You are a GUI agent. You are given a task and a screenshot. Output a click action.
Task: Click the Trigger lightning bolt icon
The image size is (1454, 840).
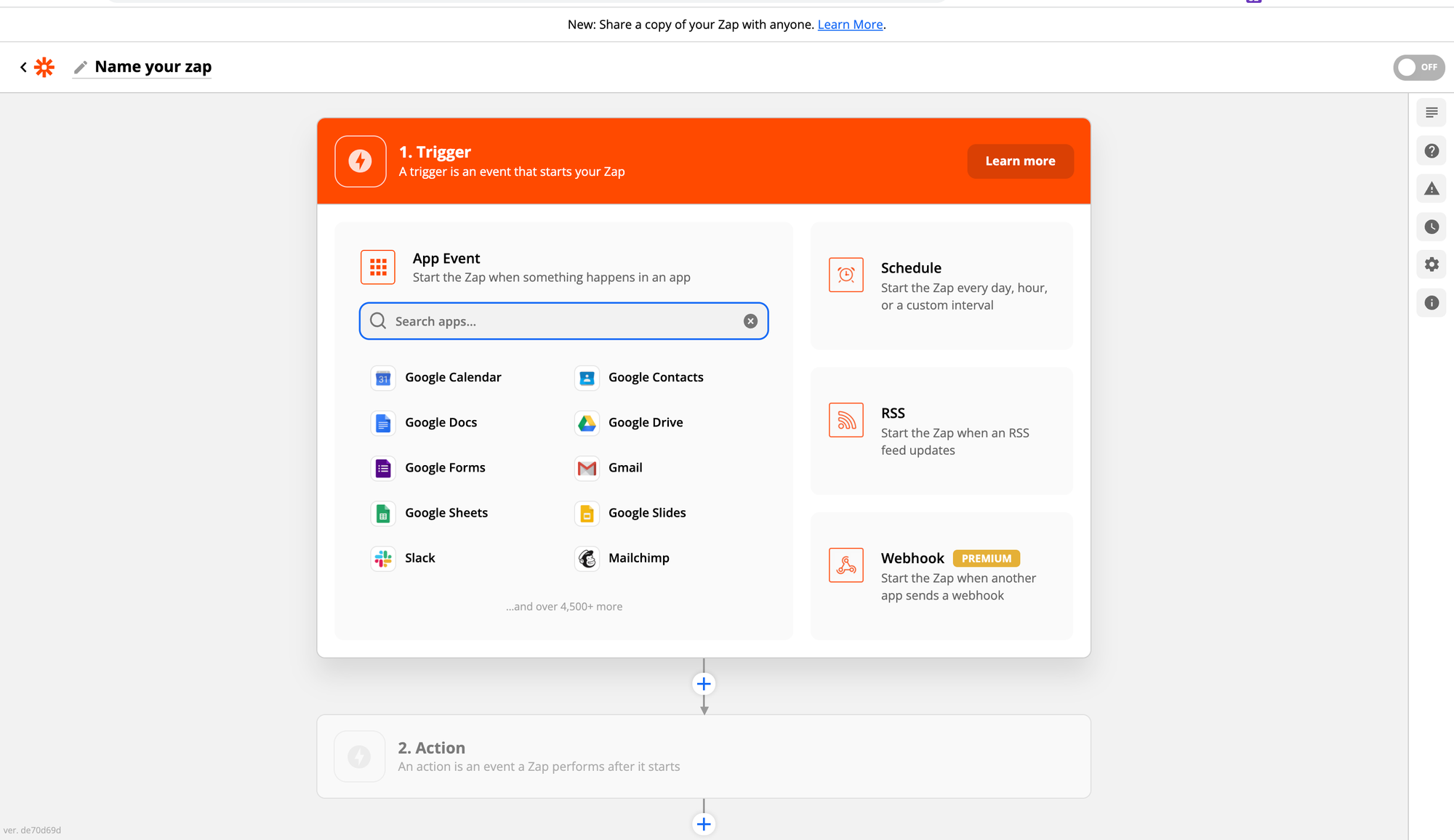(361, 161)
